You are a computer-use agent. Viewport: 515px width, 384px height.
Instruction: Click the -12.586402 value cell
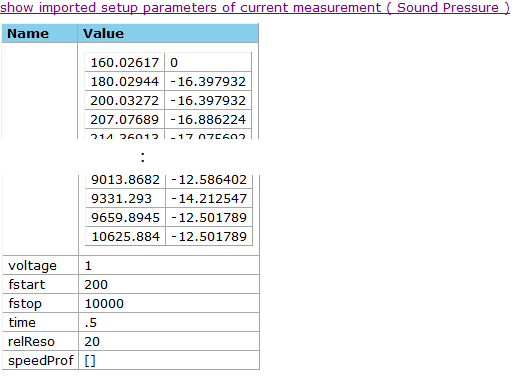(209, 180)
